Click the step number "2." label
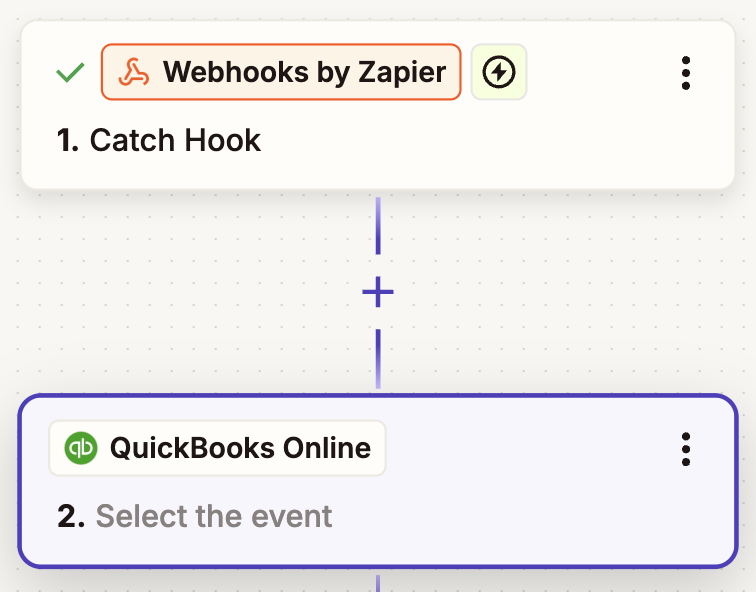This screenshot has width=756, height=592. (71, 516)
